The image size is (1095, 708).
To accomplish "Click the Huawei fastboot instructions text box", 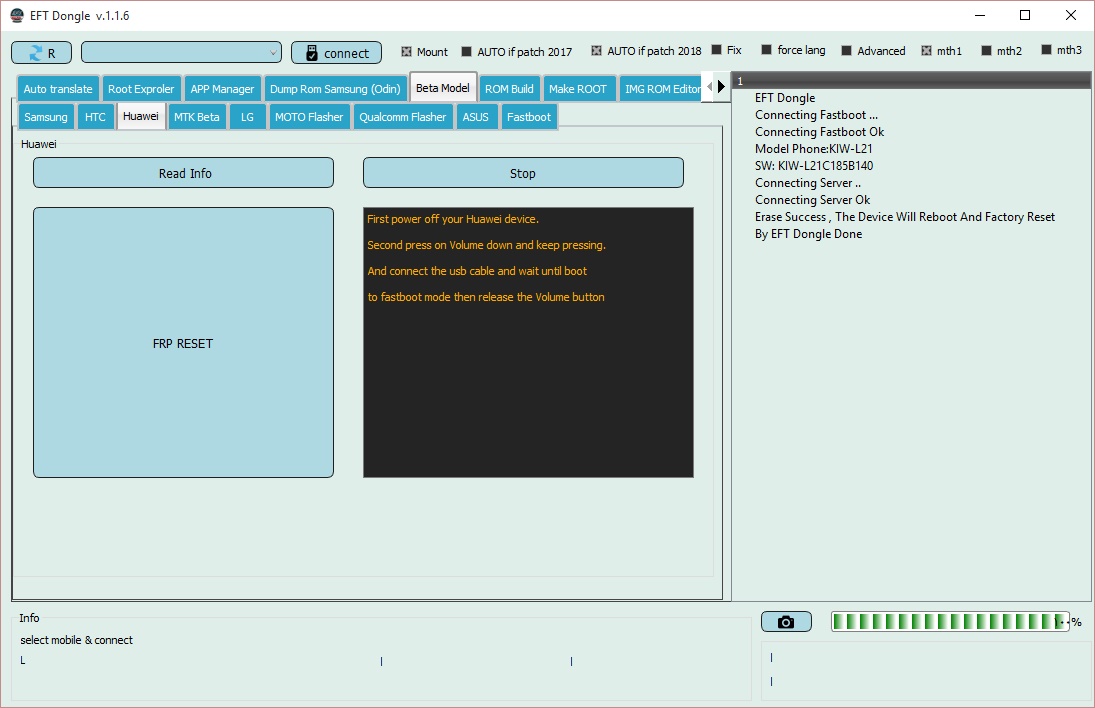I will point(529,342).
